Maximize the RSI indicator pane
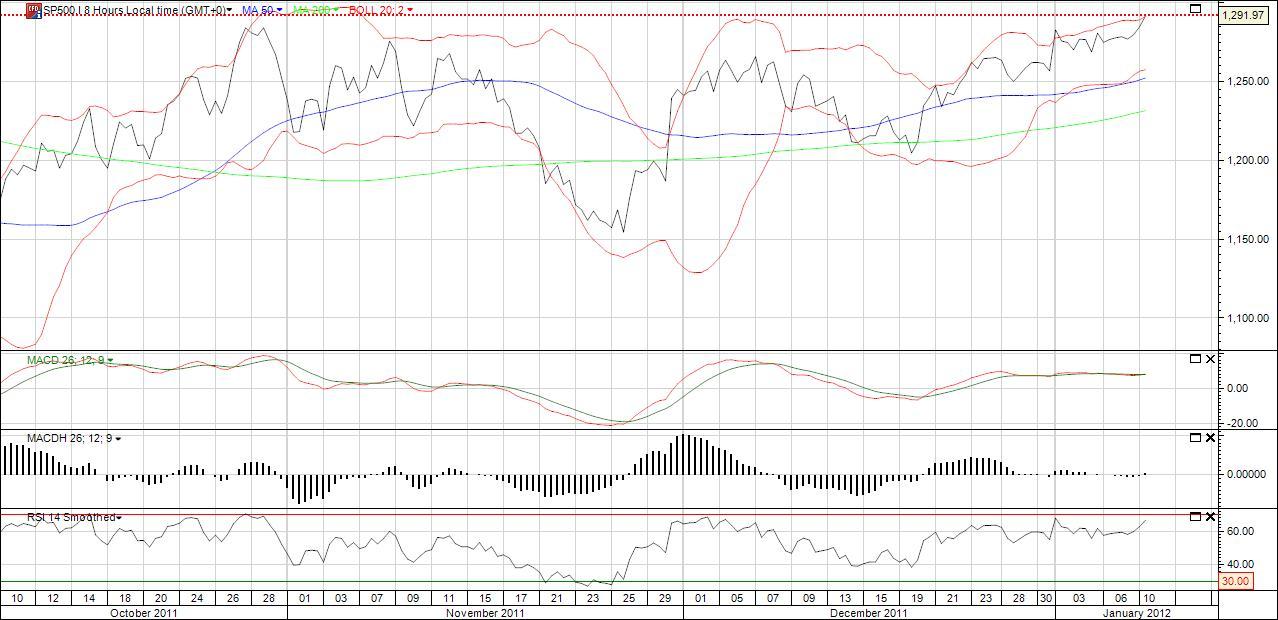Viewport: 1278px width, 620px height. click(1196, 516)
